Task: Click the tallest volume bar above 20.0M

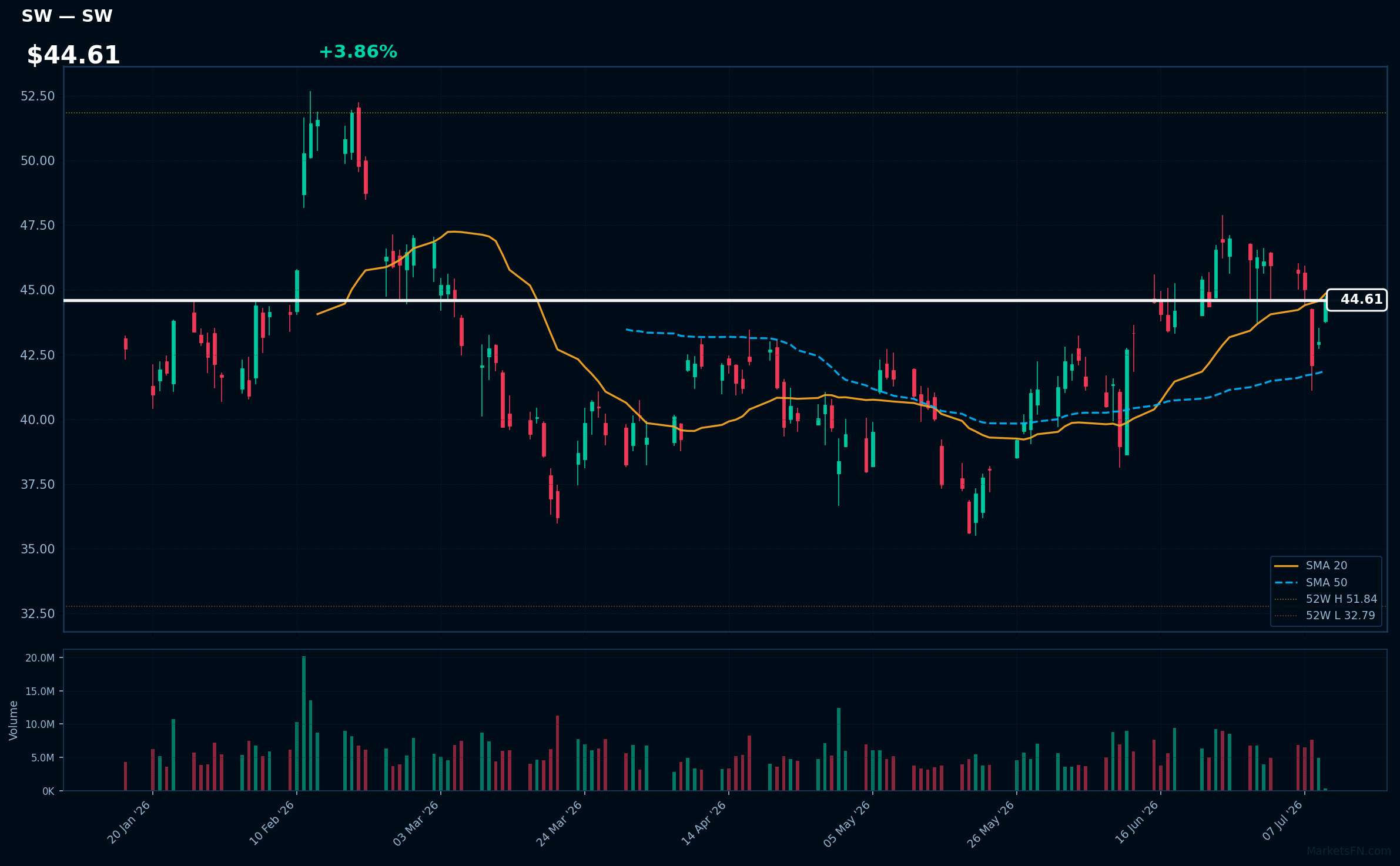Action: click(x=304, y=723)
